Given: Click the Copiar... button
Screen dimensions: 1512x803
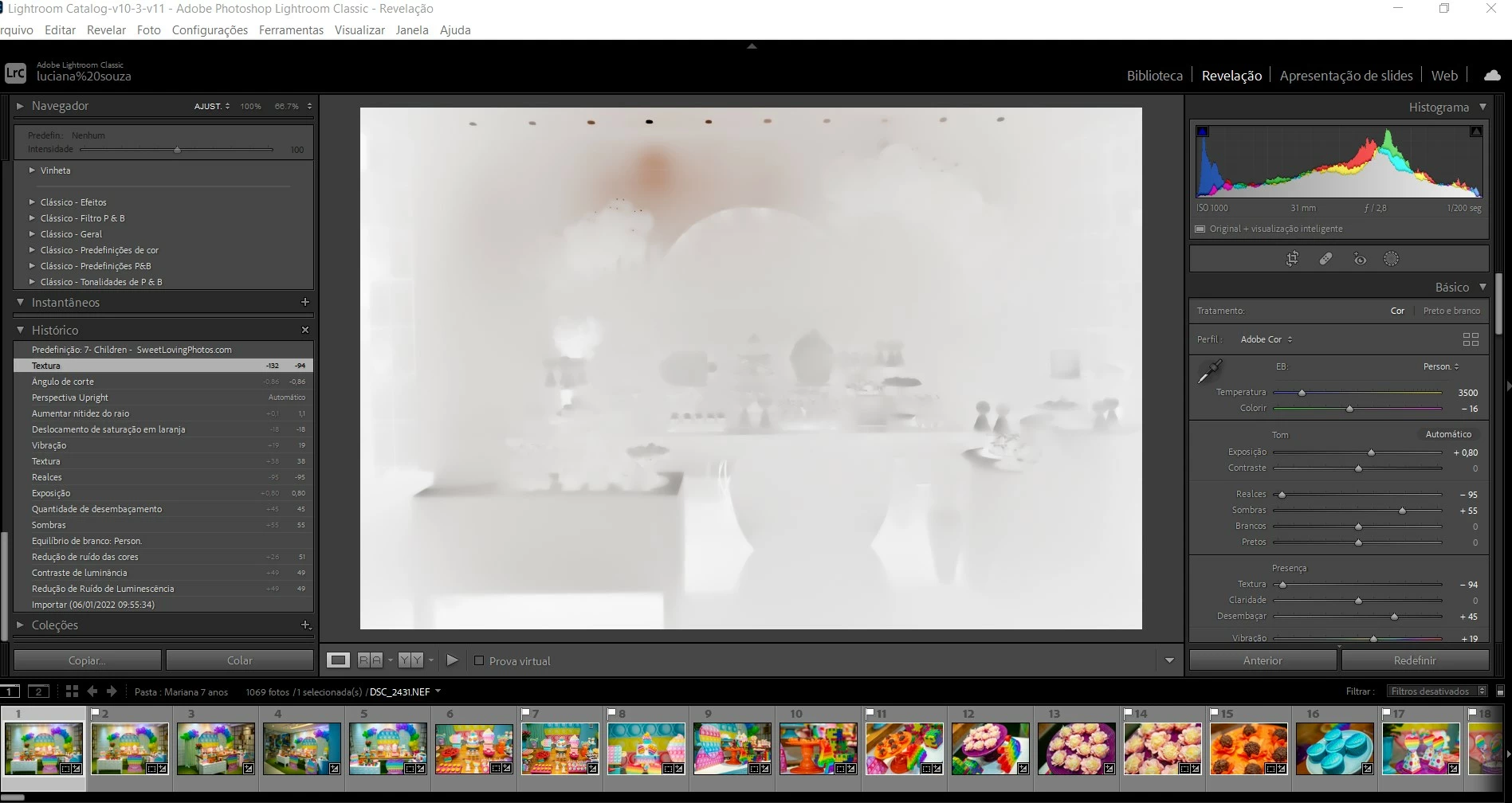Looking at the screenshot, I should tap(87, 660).
